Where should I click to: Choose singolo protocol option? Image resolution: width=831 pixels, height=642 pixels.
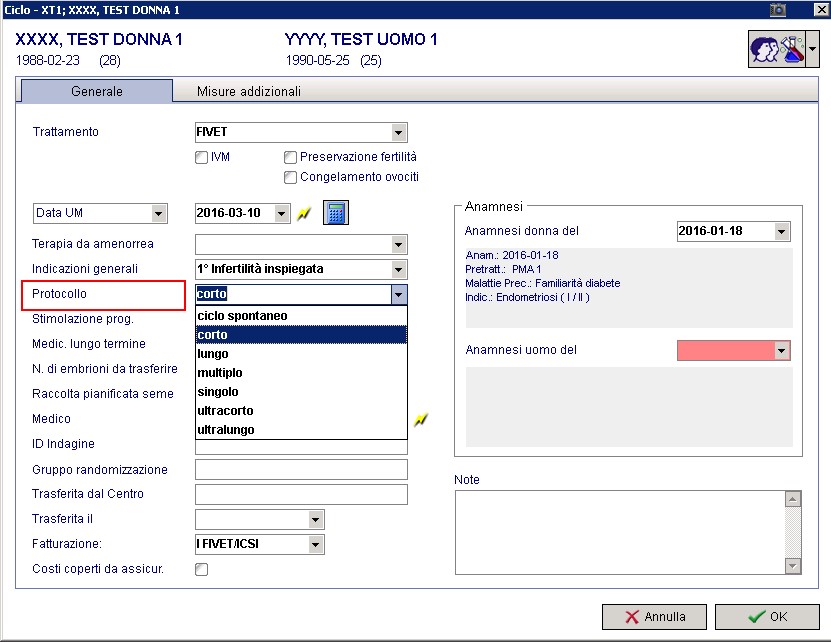pos(301,392)
